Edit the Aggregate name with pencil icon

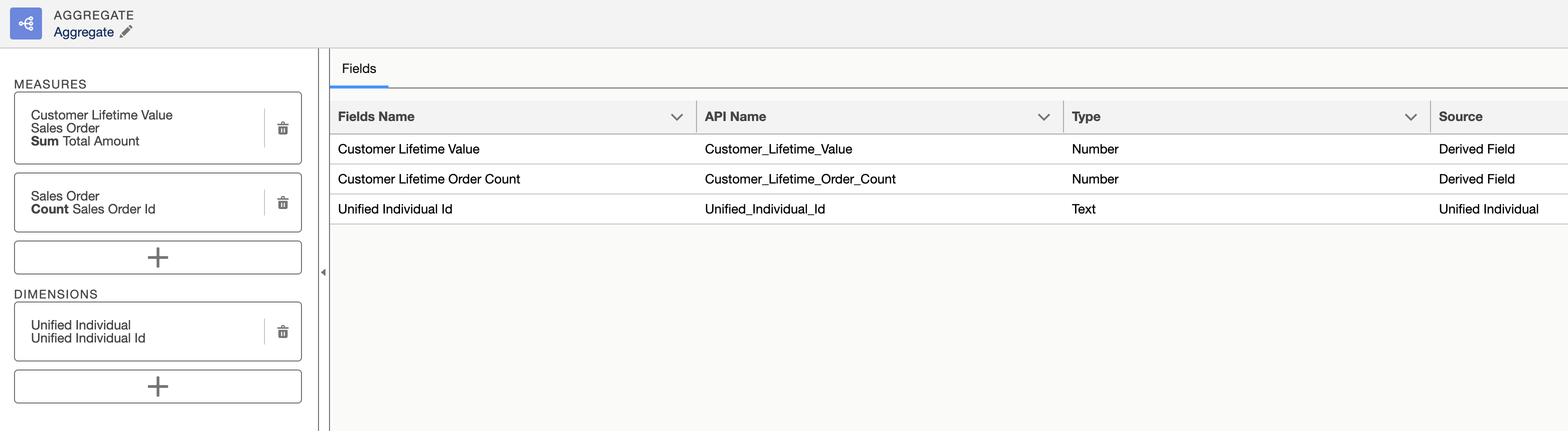126,32
